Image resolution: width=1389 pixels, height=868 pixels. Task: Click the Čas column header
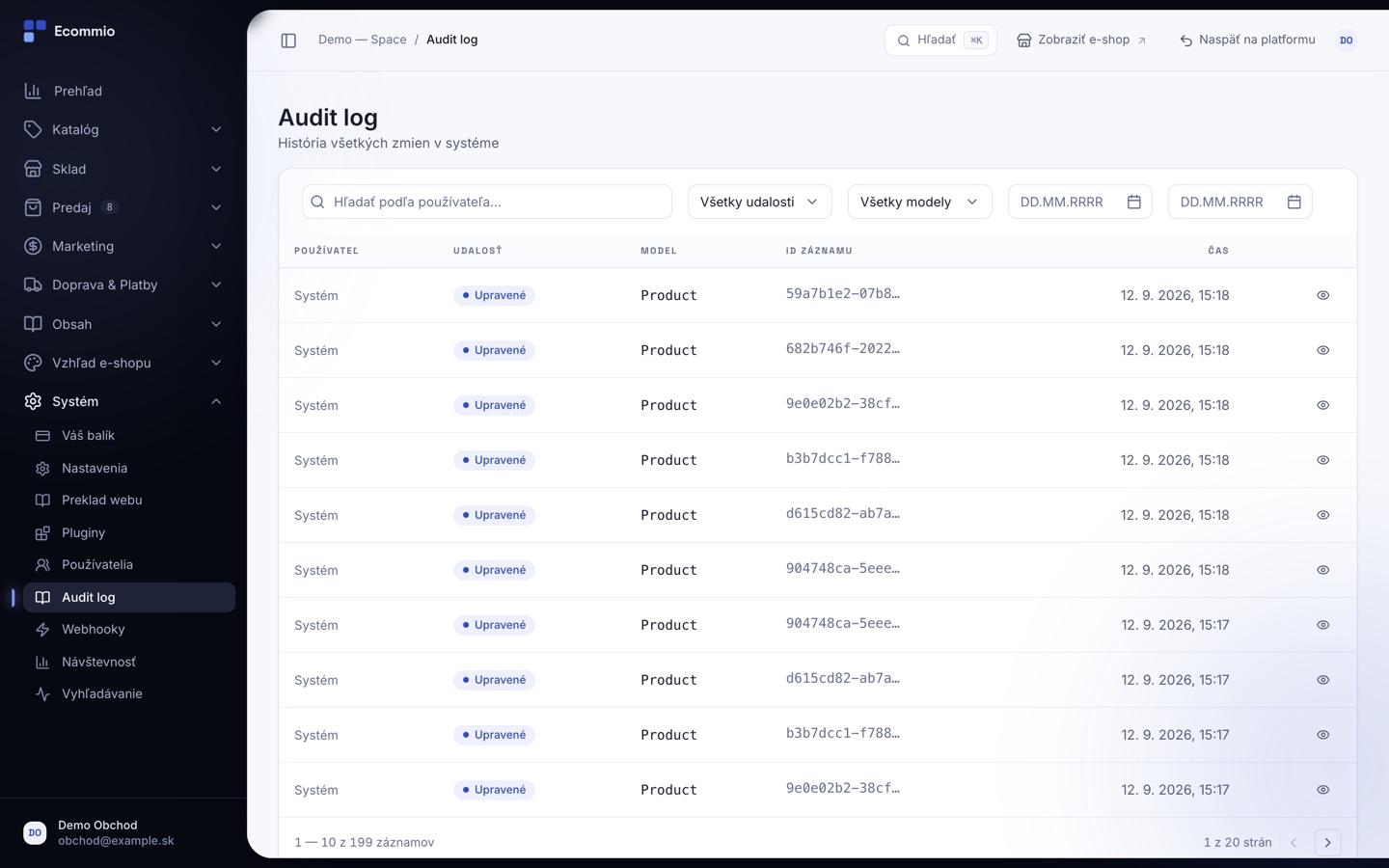(x=1218, y=251)
